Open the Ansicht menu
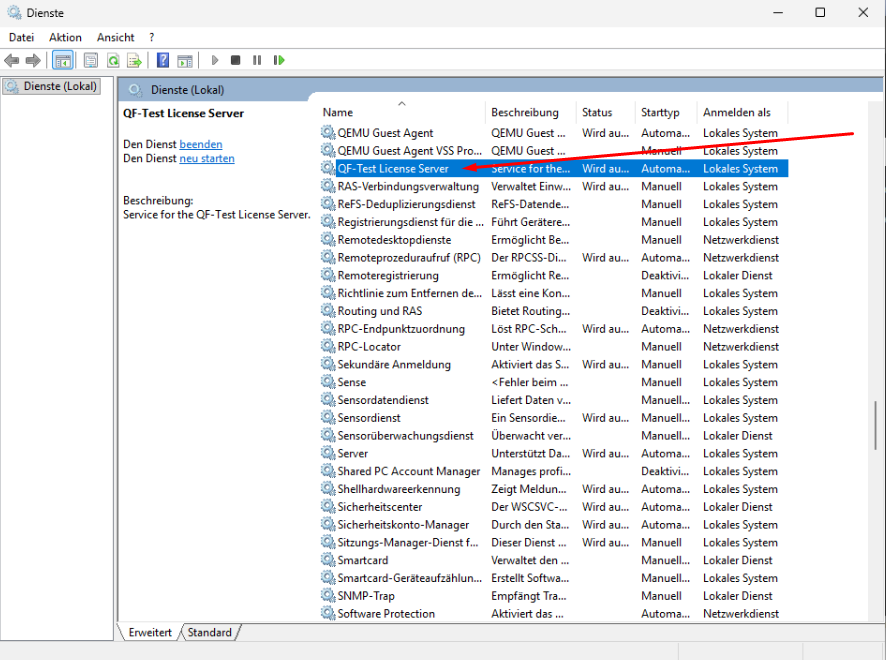Image resolution: width=886 pixels, height=660 pixels. coord(115,37)
